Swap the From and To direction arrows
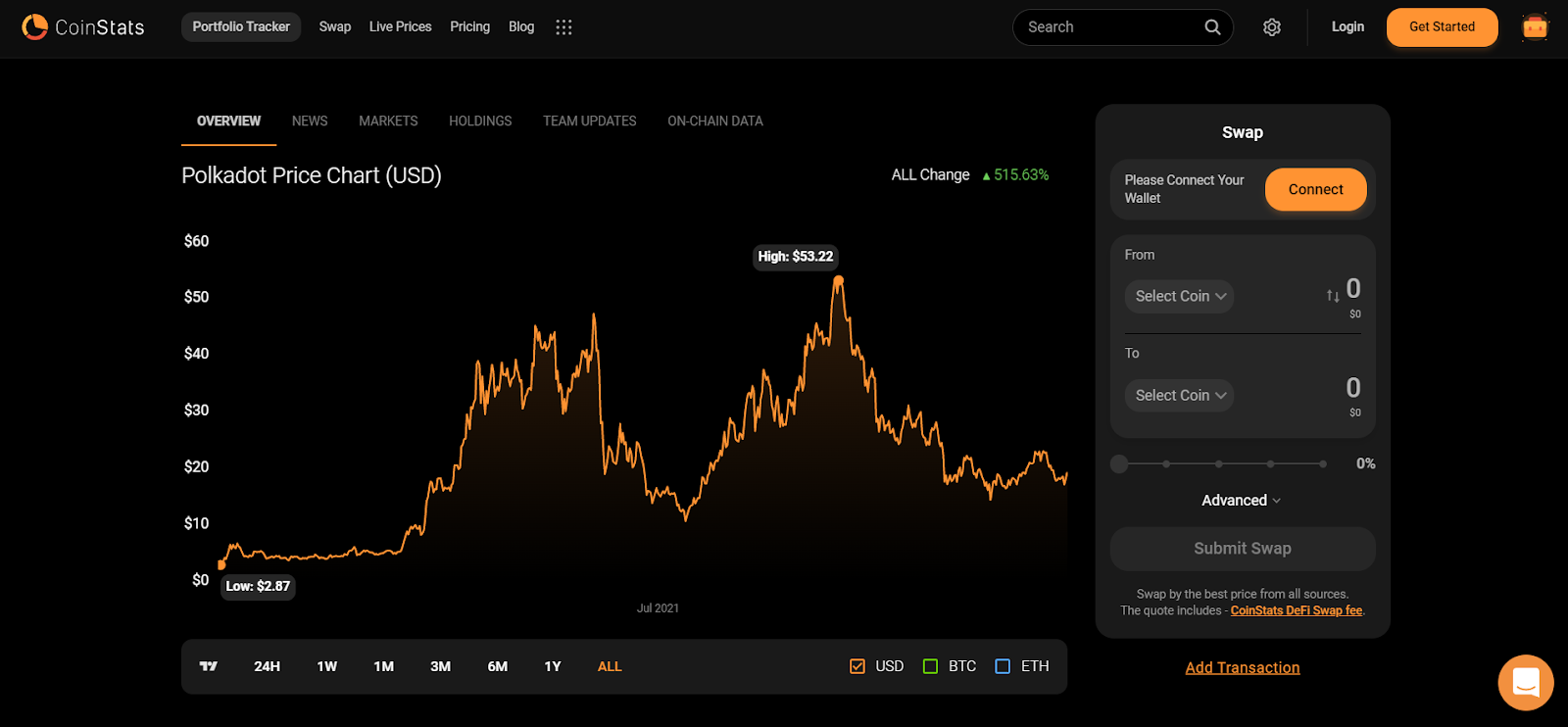Screen dimensions: 1568x727 [1333, 296]
